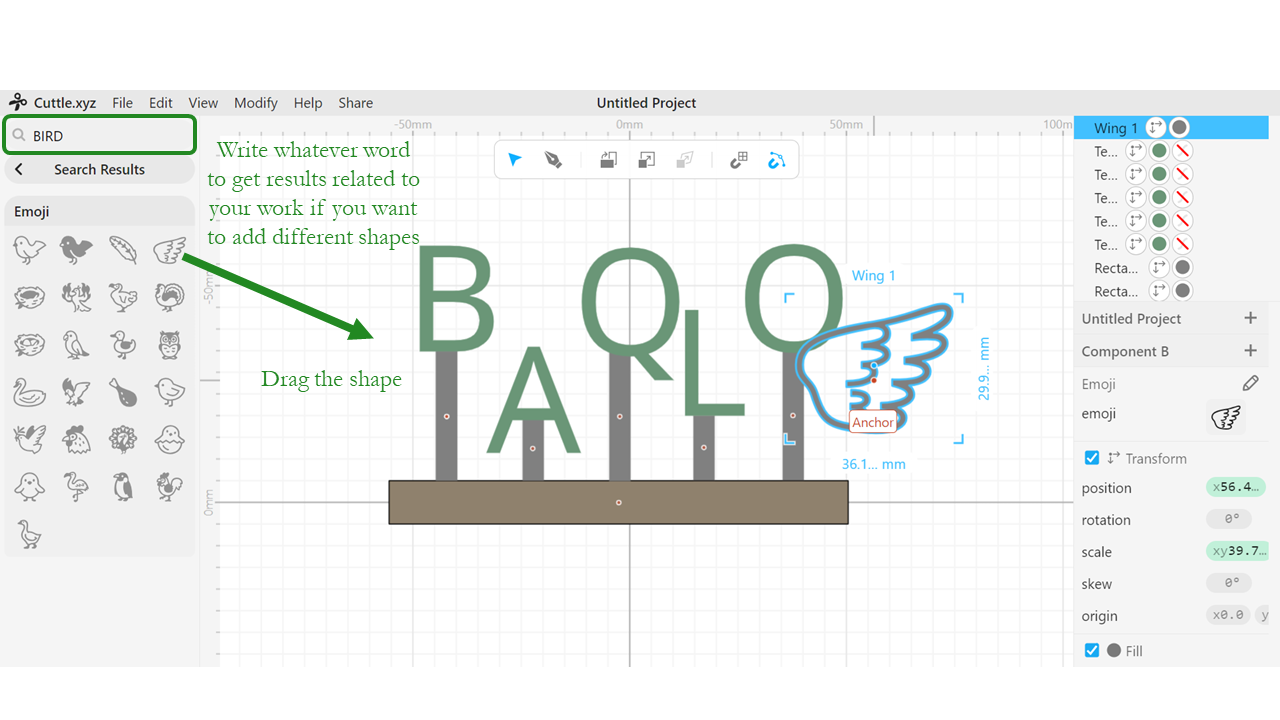Pick the dodo emoji
This screenshot has height=720, width=1280.
tap(123, 297)
